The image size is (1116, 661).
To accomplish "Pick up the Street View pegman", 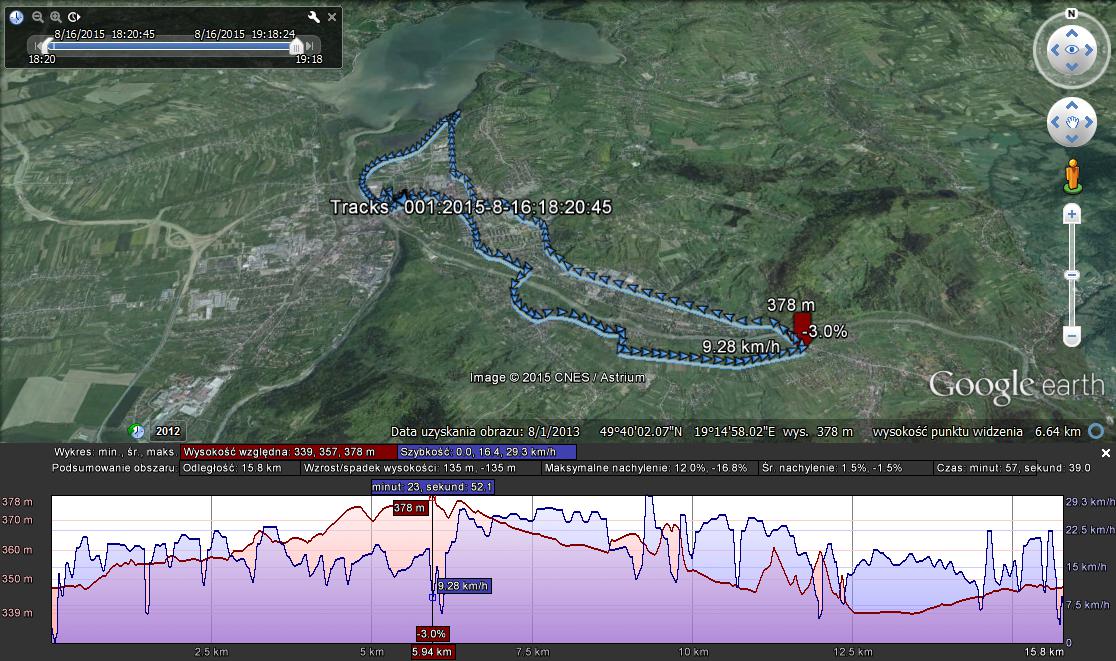I will point(1072,174).
